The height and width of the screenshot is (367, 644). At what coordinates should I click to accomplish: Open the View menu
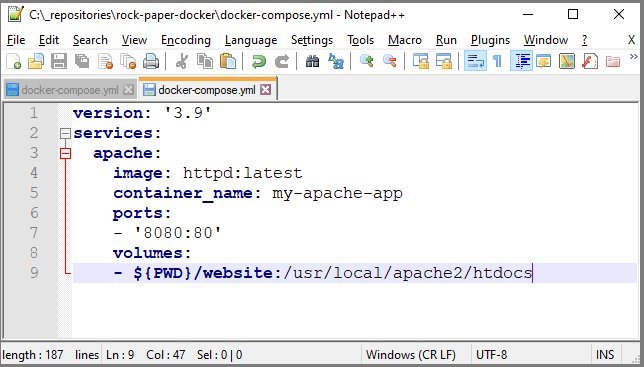134,40
